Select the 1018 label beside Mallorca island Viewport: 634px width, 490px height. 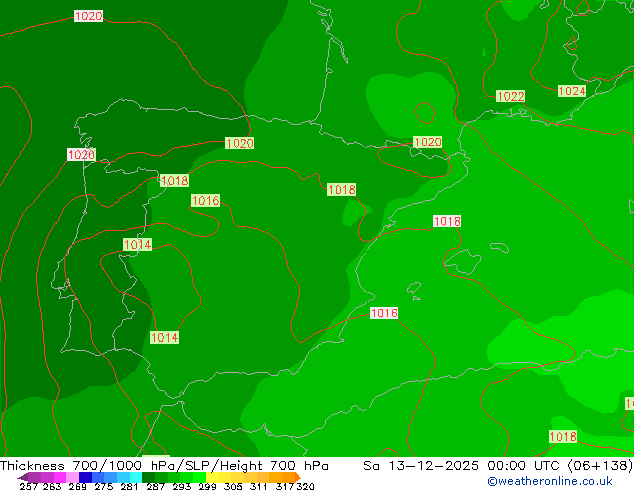(447, 221)
